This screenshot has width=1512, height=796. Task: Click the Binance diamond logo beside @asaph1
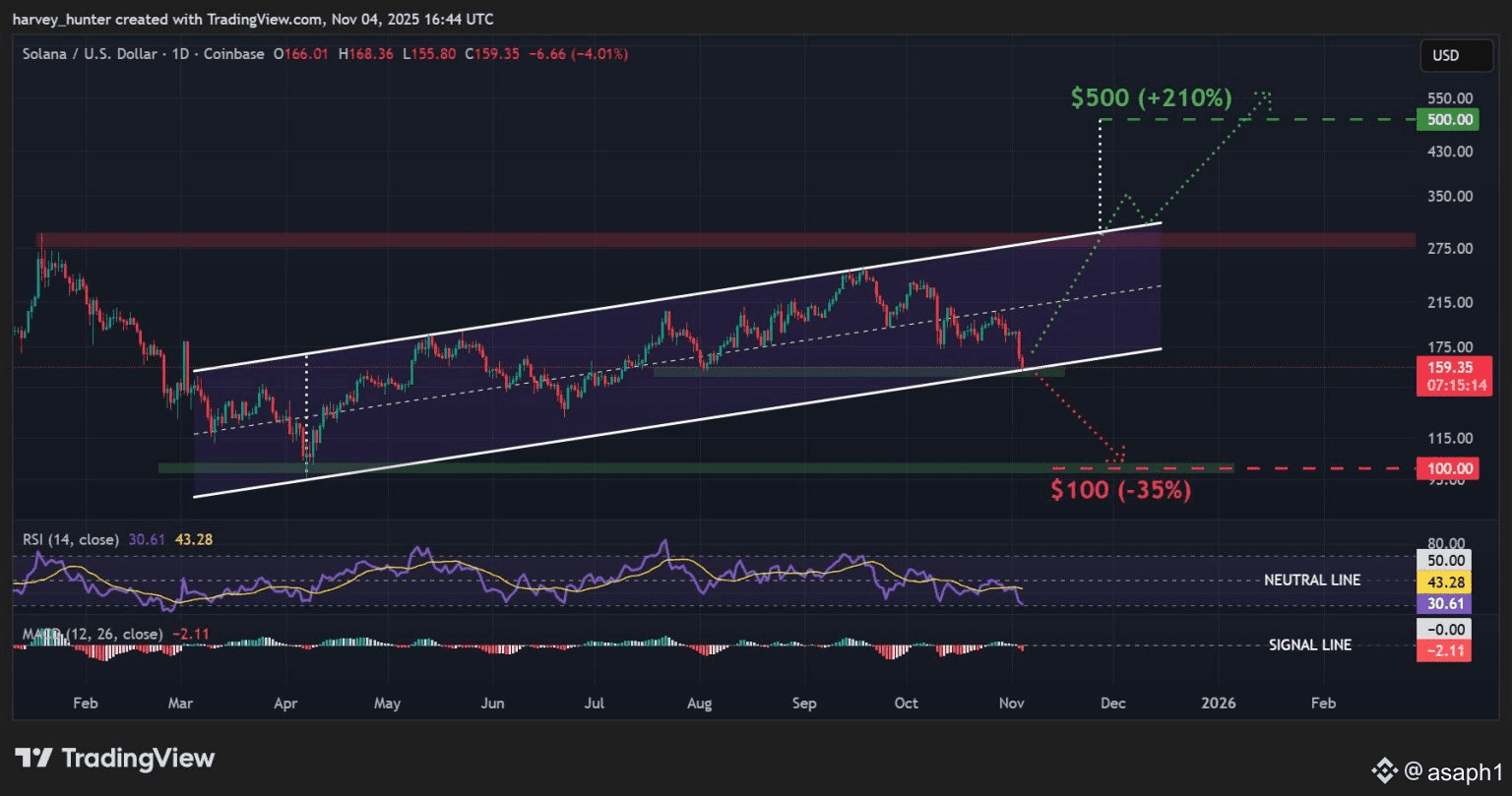pos(1385,769)
